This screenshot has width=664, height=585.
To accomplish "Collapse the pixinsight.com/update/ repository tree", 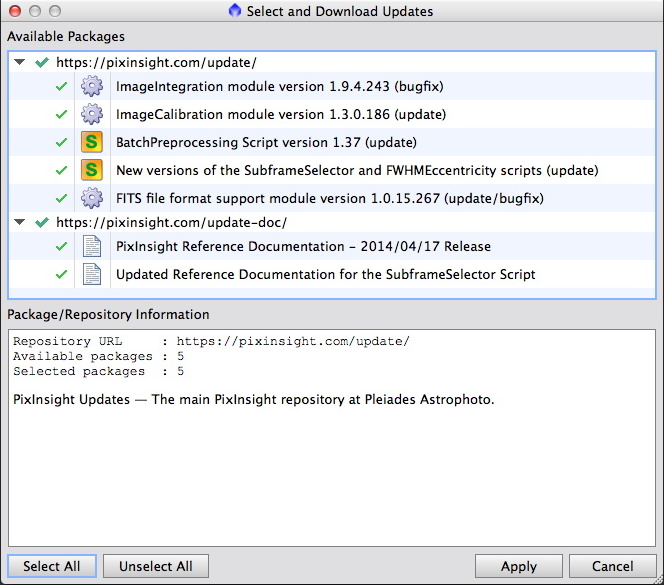I will point(19,62).
